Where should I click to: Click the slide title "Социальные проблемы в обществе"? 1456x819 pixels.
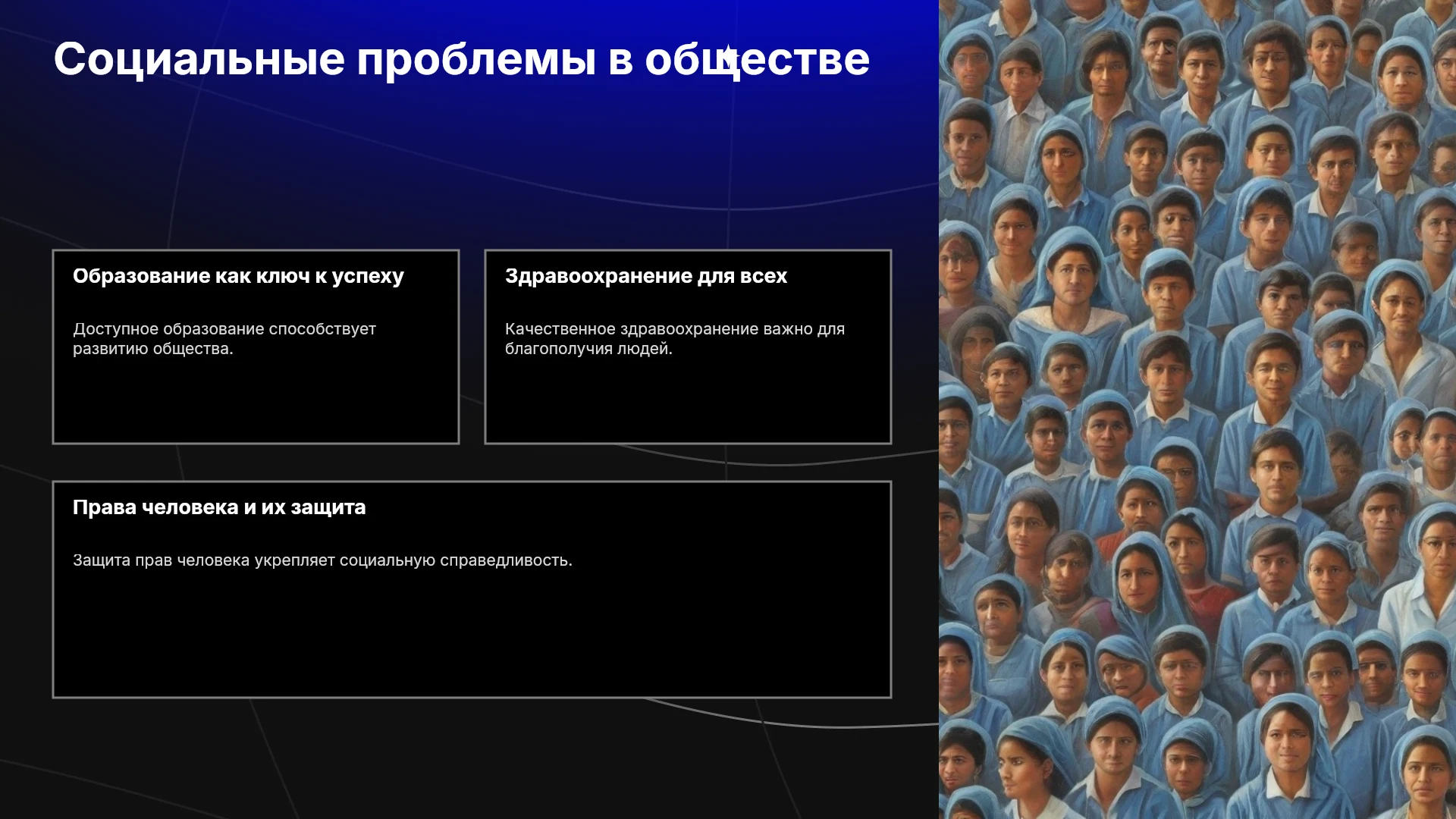(461, 59)
